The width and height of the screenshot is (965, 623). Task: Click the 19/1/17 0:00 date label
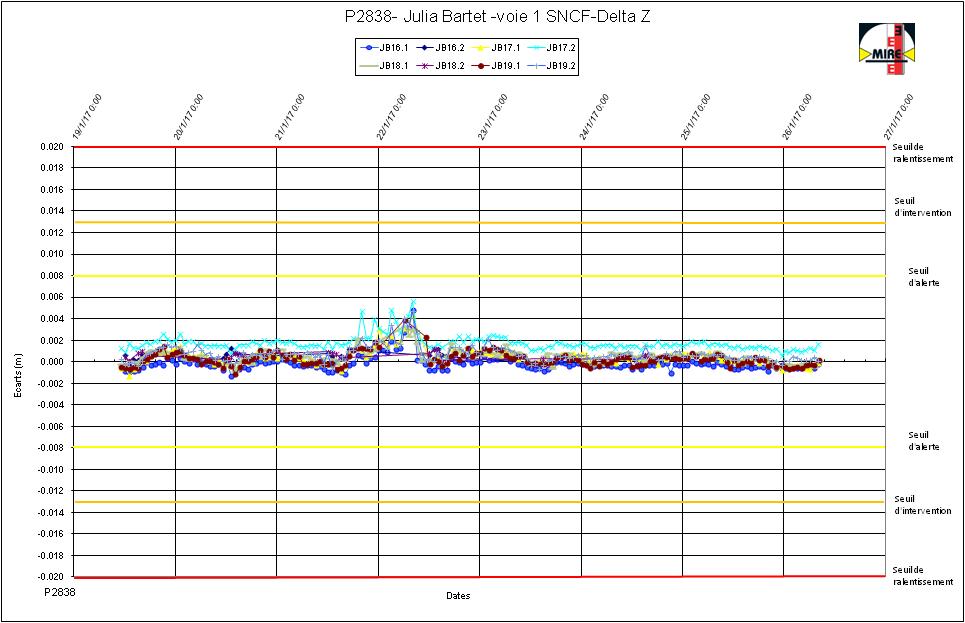87,117
